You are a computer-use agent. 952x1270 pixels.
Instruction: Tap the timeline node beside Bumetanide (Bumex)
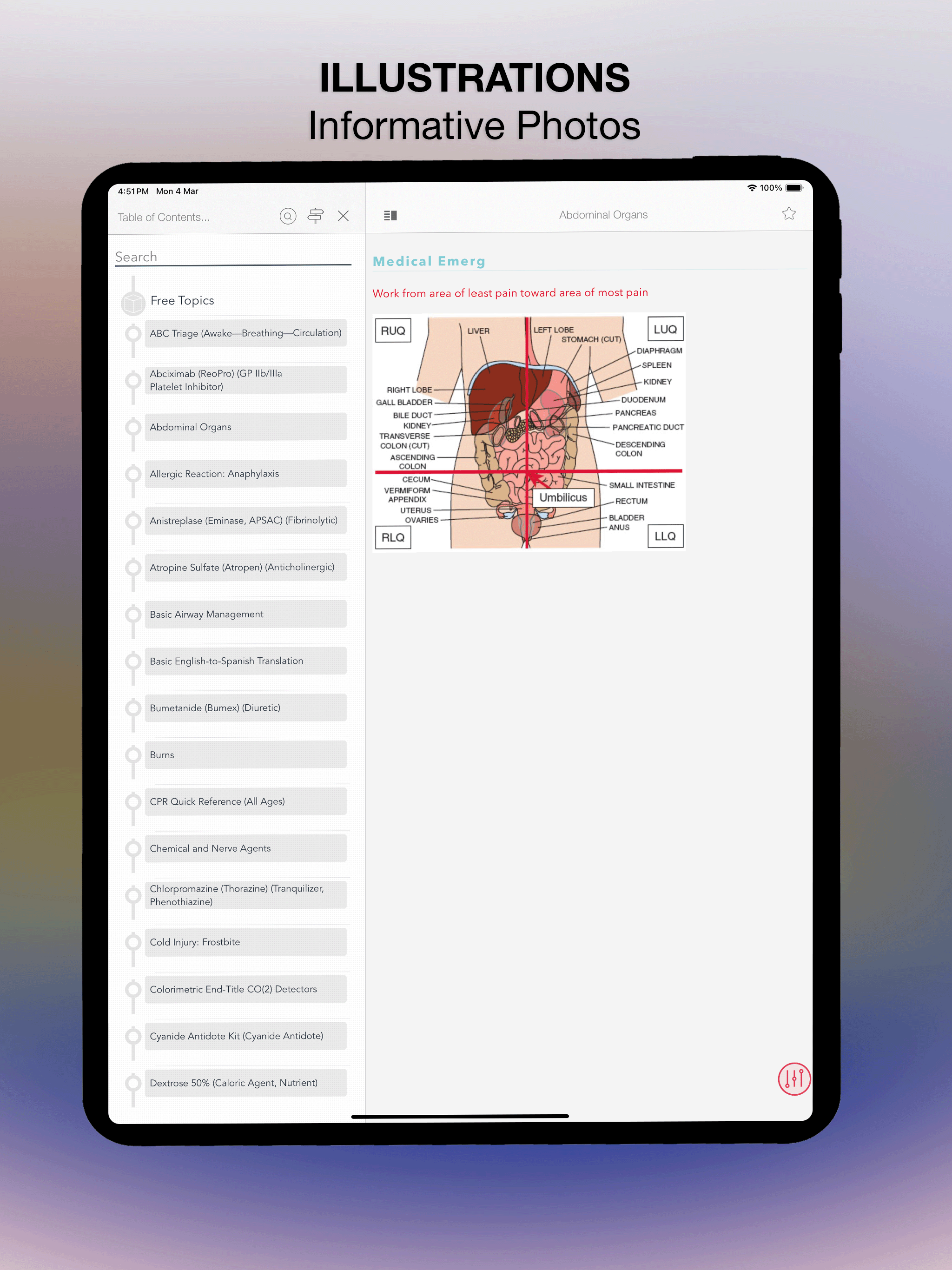coord(133,708)
